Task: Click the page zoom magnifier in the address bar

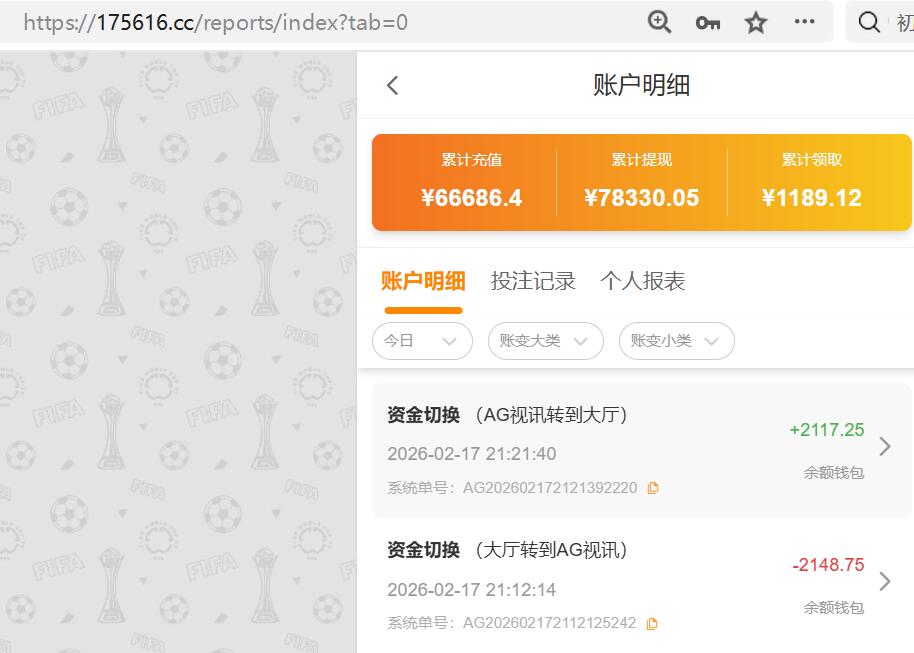Action: coord(659,21)
